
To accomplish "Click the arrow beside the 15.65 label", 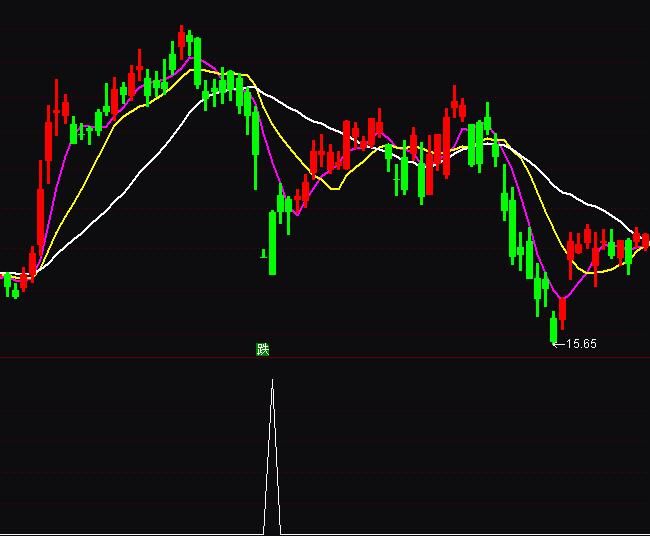I will tap(558, 344).
